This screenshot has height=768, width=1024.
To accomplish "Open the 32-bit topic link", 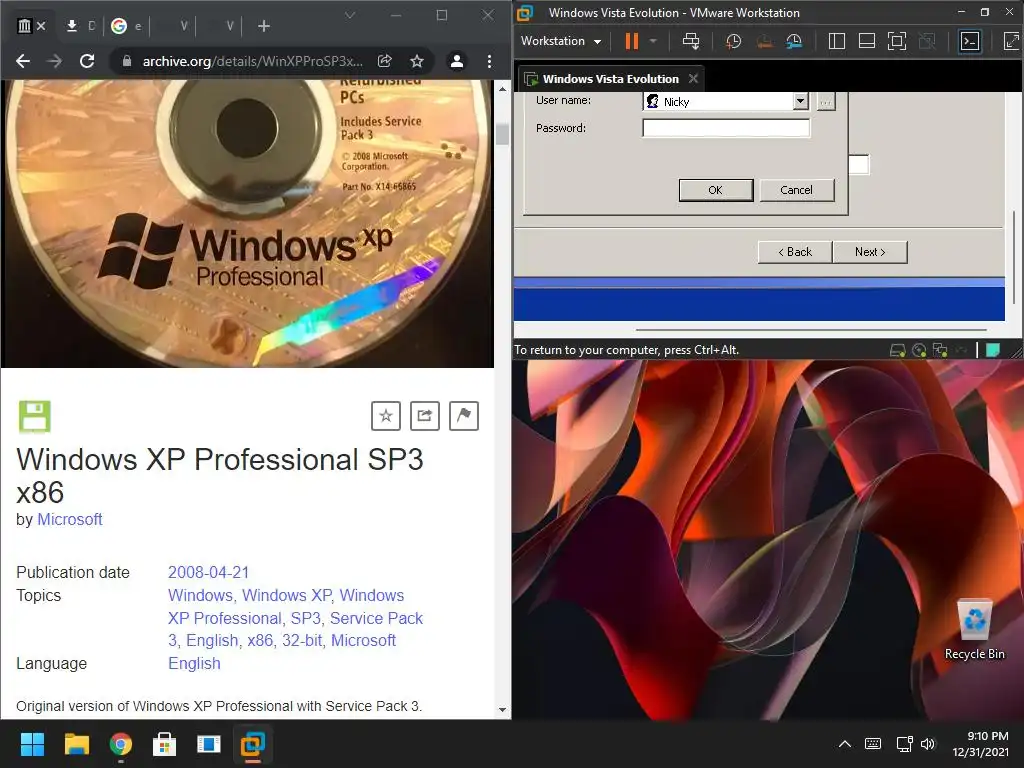I will 302,641.
